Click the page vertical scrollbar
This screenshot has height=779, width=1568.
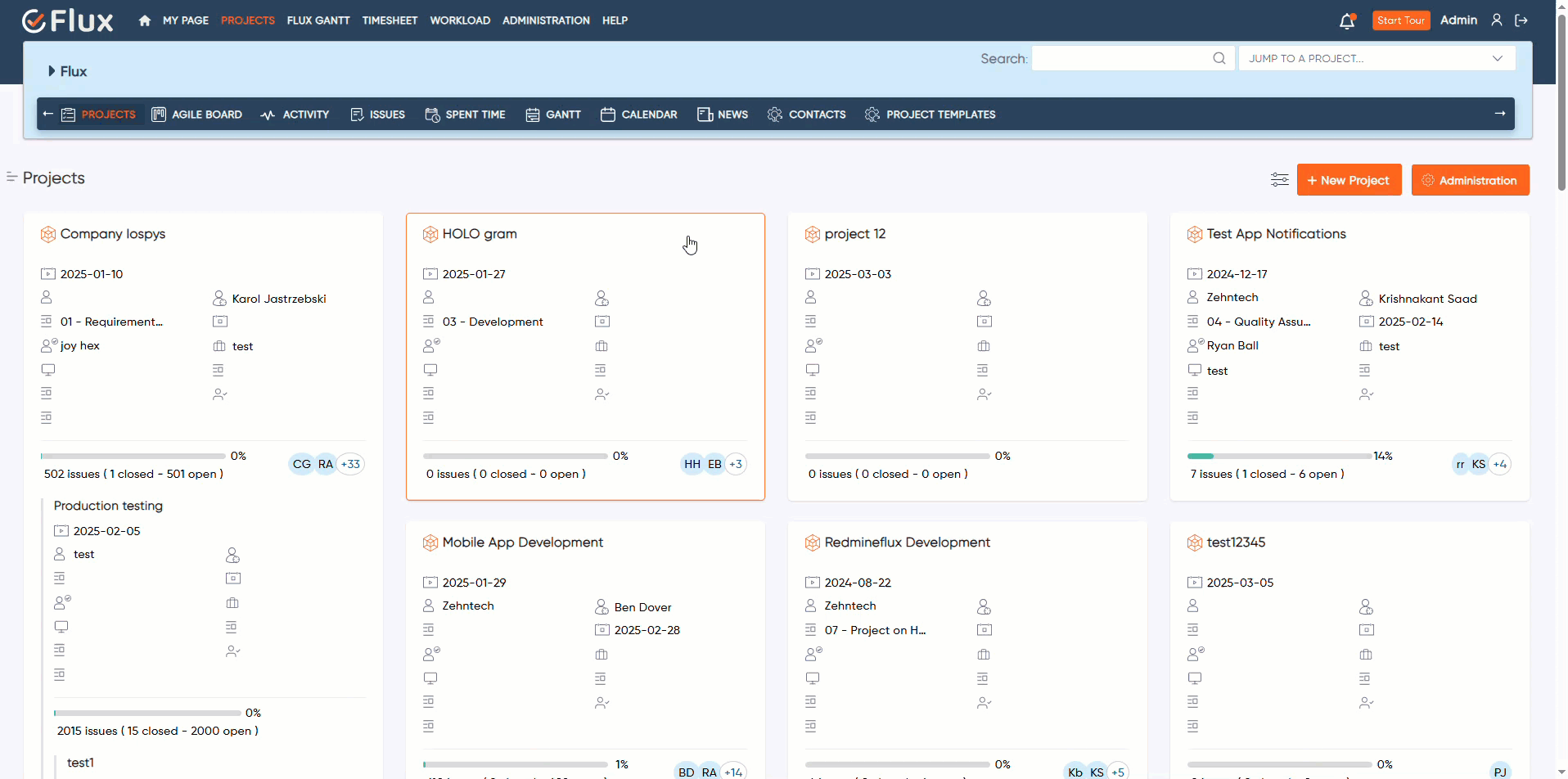pos(1561,102)
